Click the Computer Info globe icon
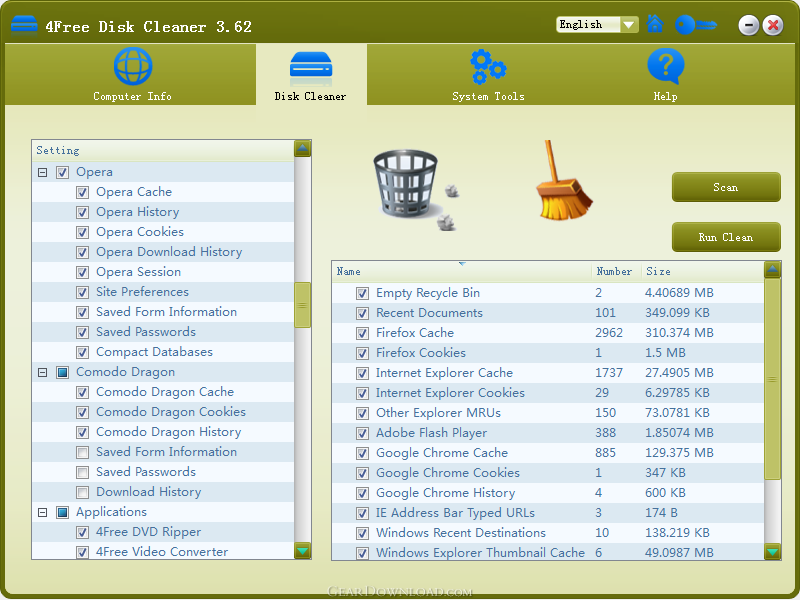The image size is (800, 600). (x=133, y=66)
